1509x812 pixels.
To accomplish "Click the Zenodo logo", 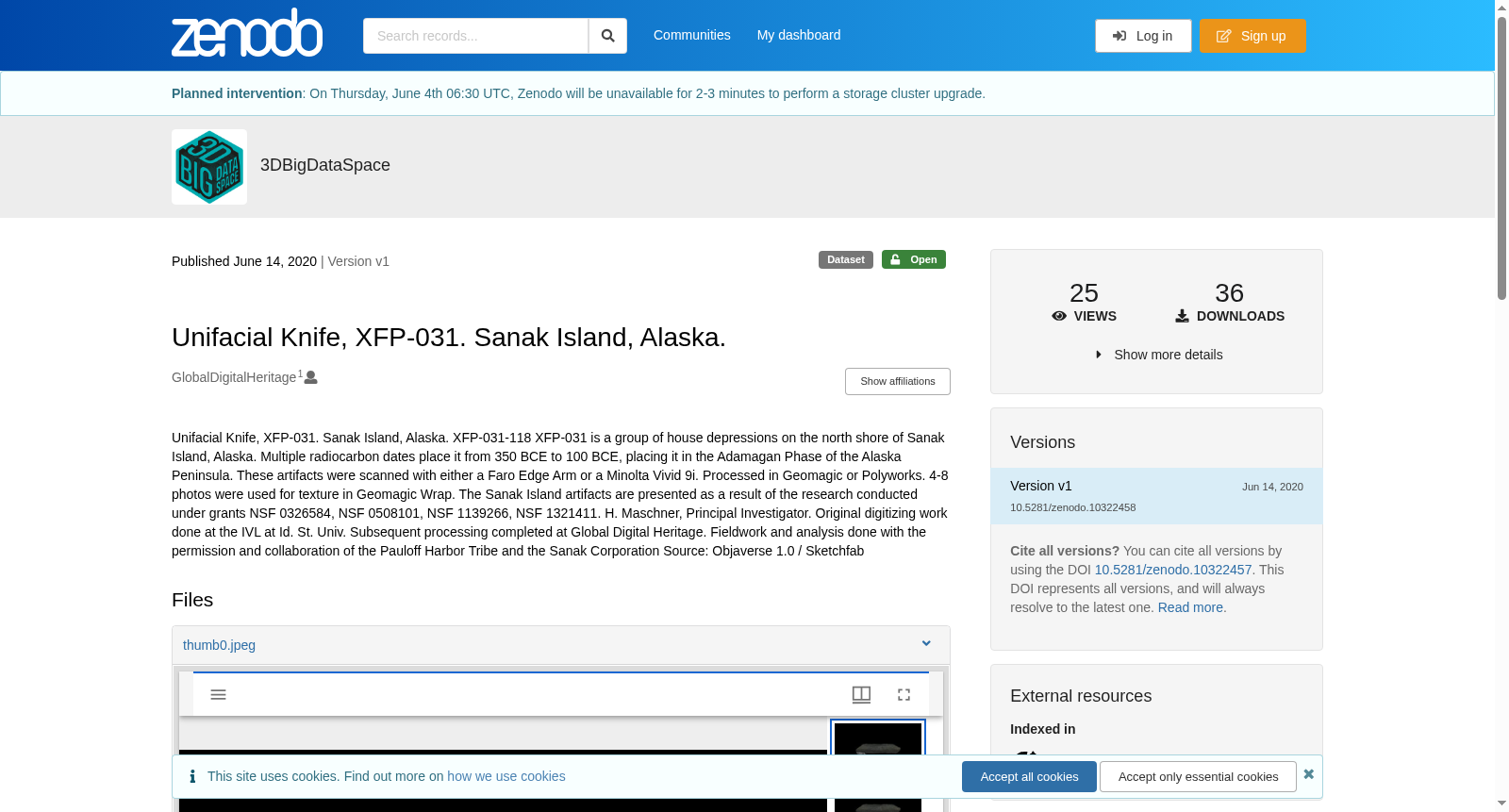I will click(x=247, y=33).
